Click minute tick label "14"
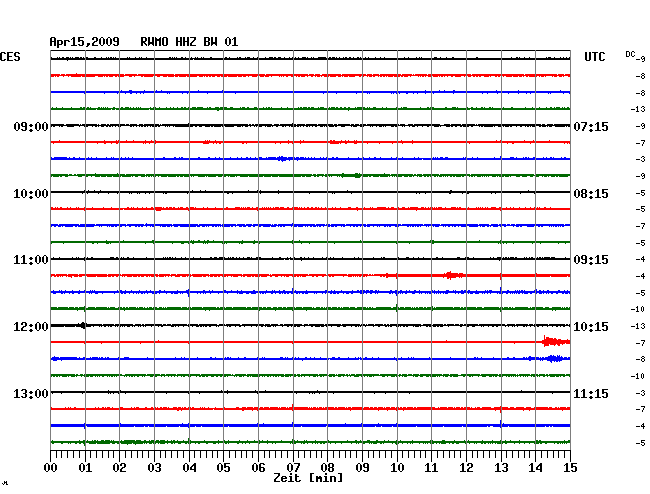Image resolution: width=650 pixels, height=494 pixels. click(x=535, y=467)
